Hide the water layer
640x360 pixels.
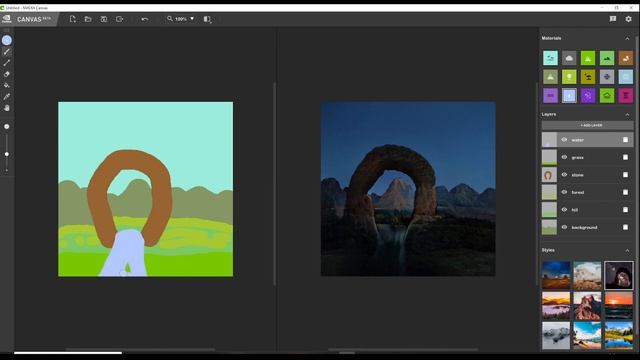564,140
